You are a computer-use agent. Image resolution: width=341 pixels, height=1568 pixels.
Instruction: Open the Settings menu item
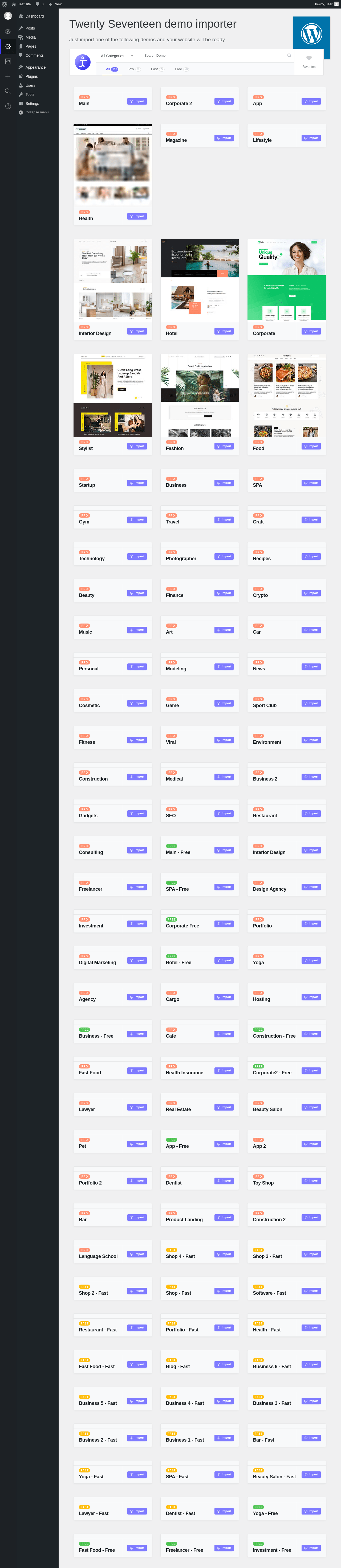(x=32, y=104)
